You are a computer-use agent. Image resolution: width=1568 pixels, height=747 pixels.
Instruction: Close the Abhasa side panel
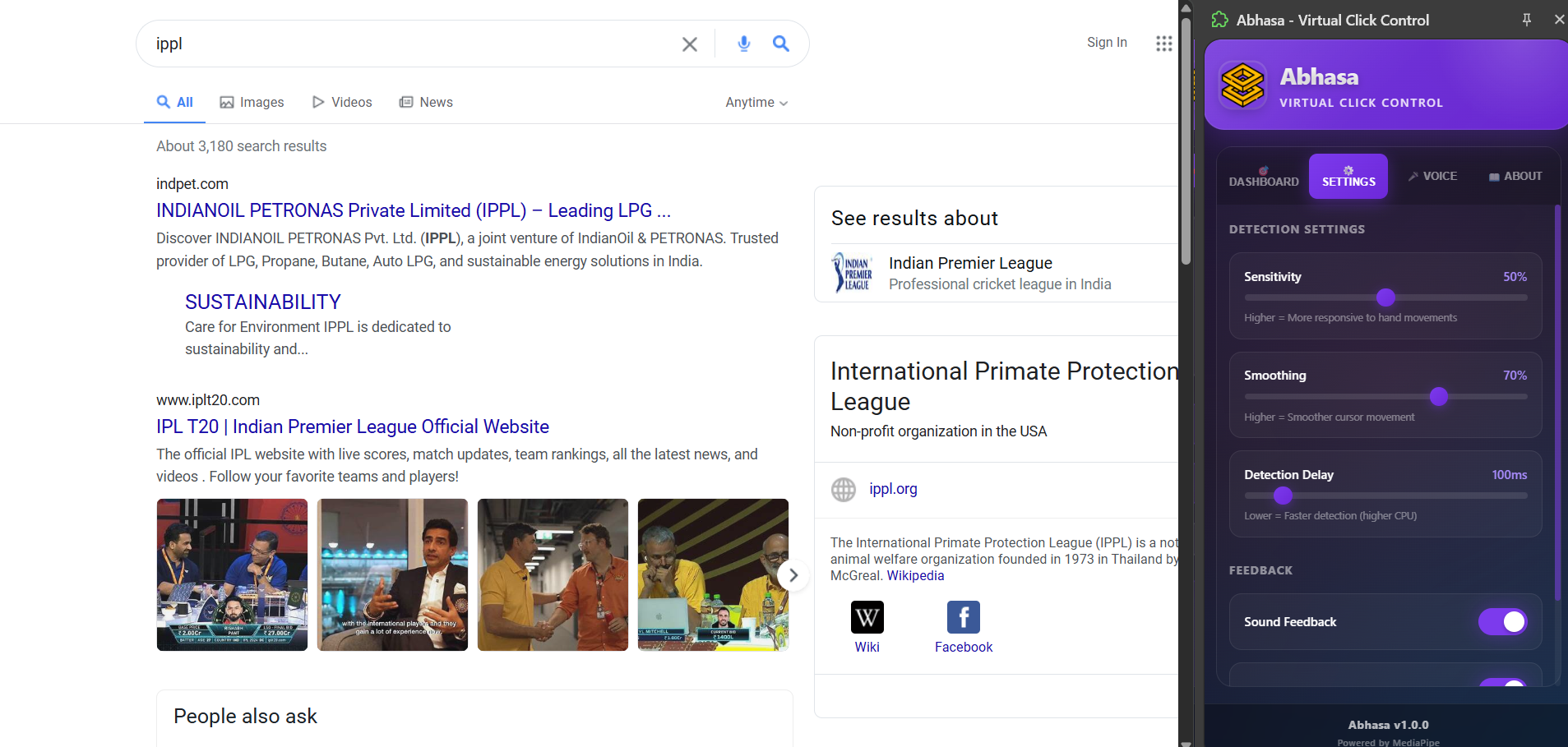(x=1559, y=20)
